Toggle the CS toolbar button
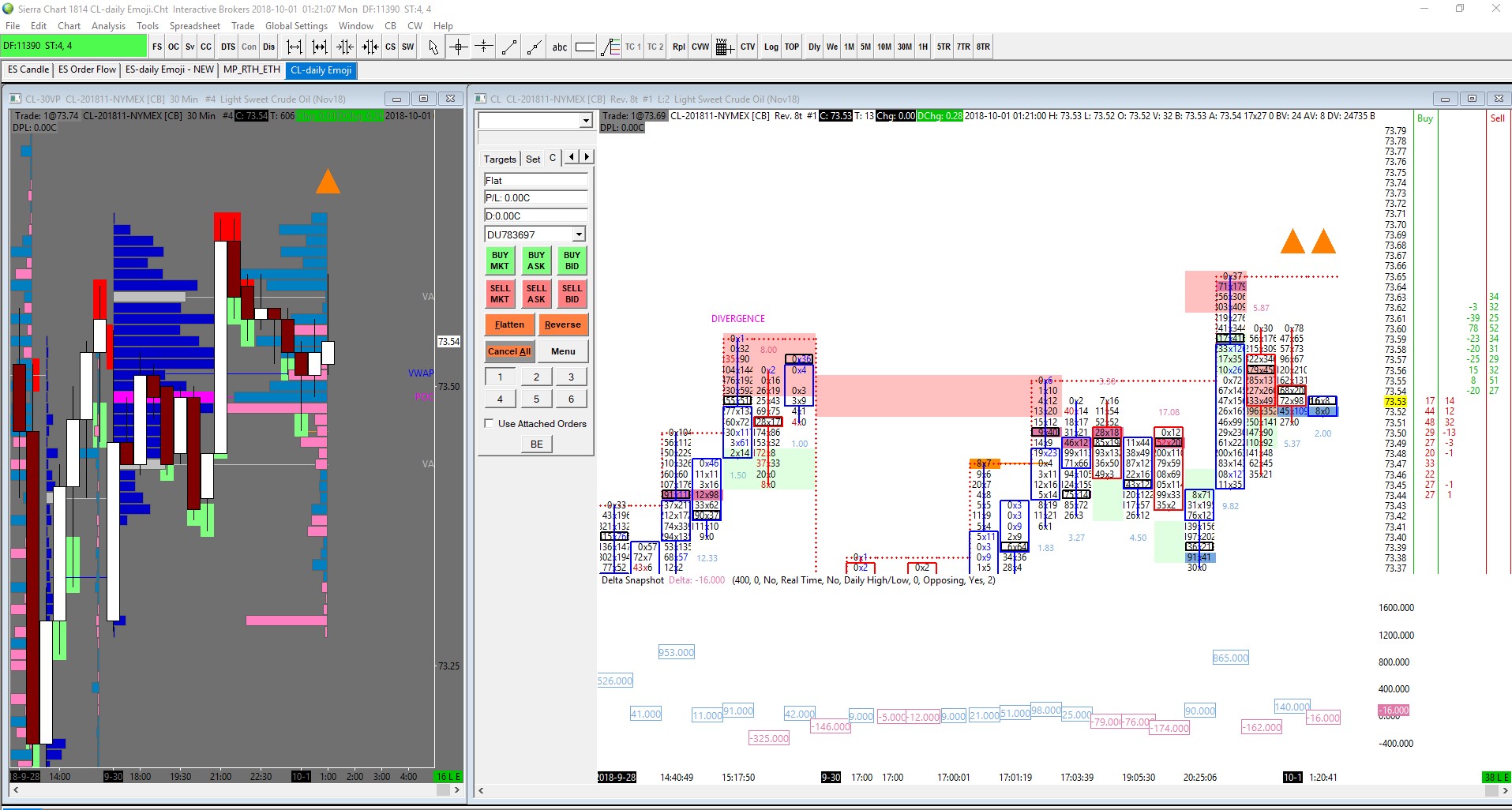 click(x=390, y=47)
